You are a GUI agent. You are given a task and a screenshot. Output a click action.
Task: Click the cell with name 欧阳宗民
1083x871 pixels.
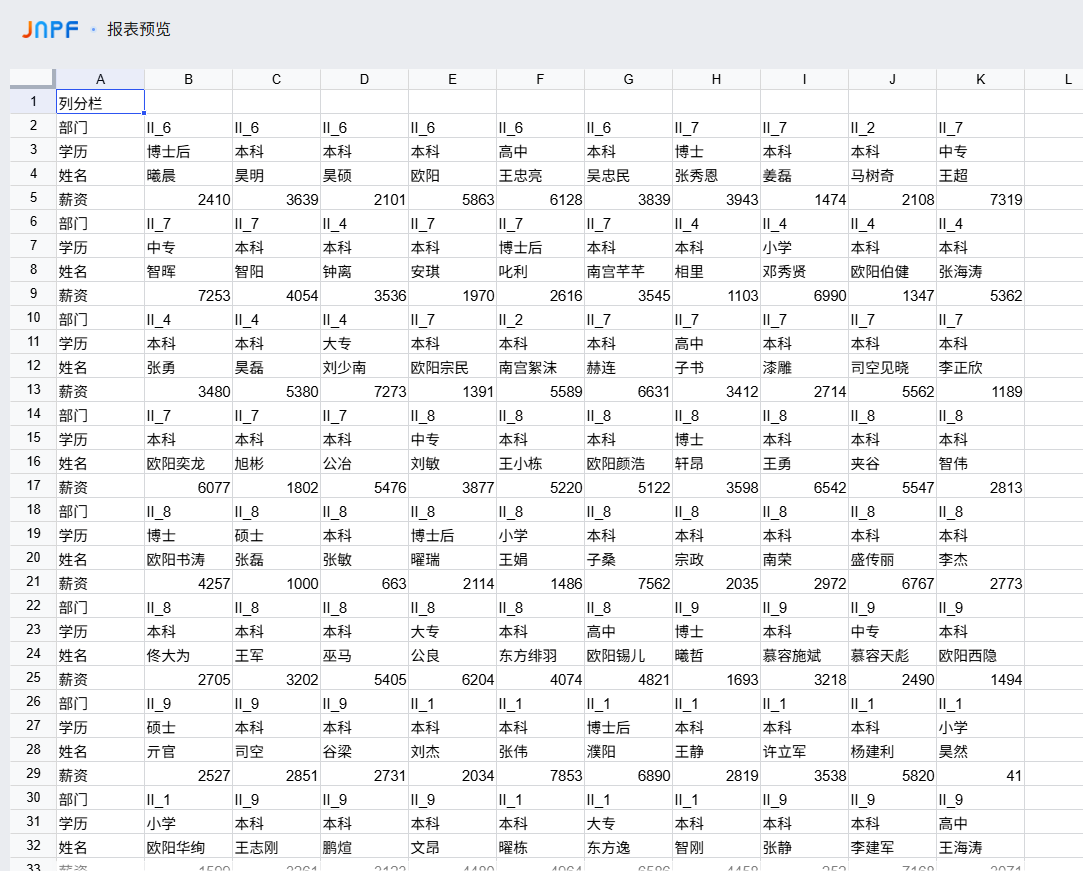452,367
